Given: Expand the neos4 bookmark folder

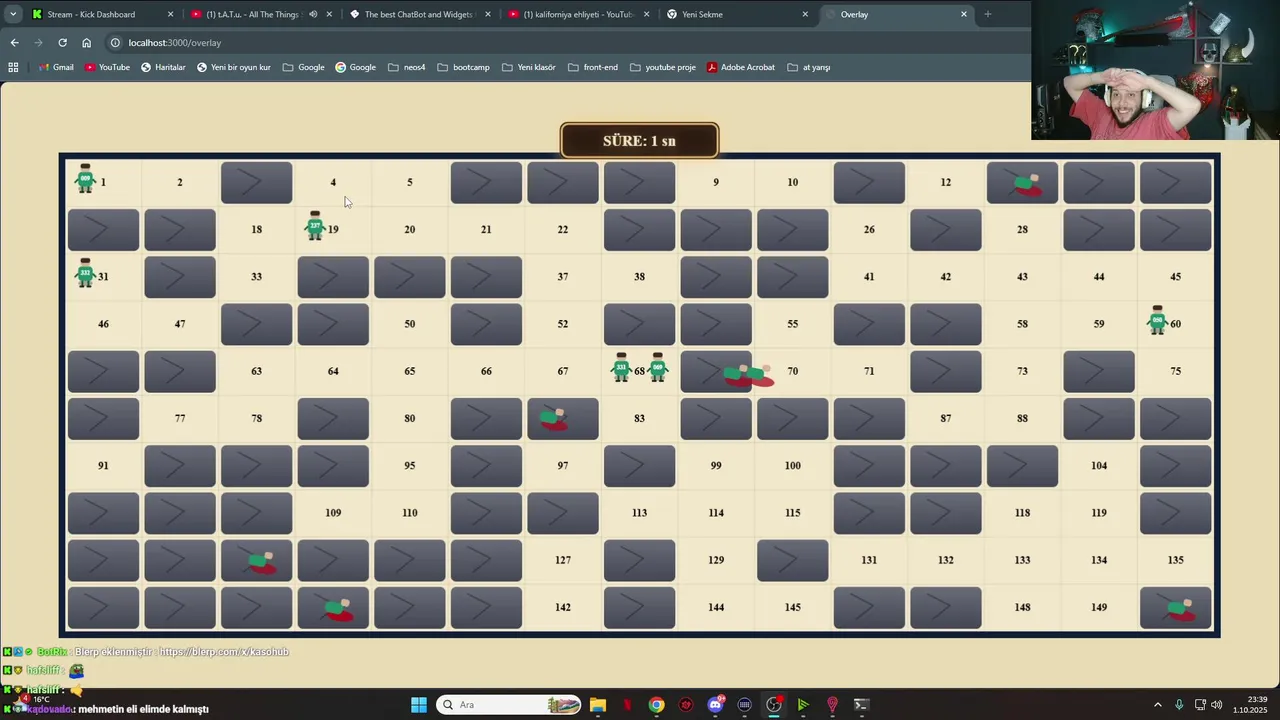Looking at the screenshot, I should pos(407,67).
